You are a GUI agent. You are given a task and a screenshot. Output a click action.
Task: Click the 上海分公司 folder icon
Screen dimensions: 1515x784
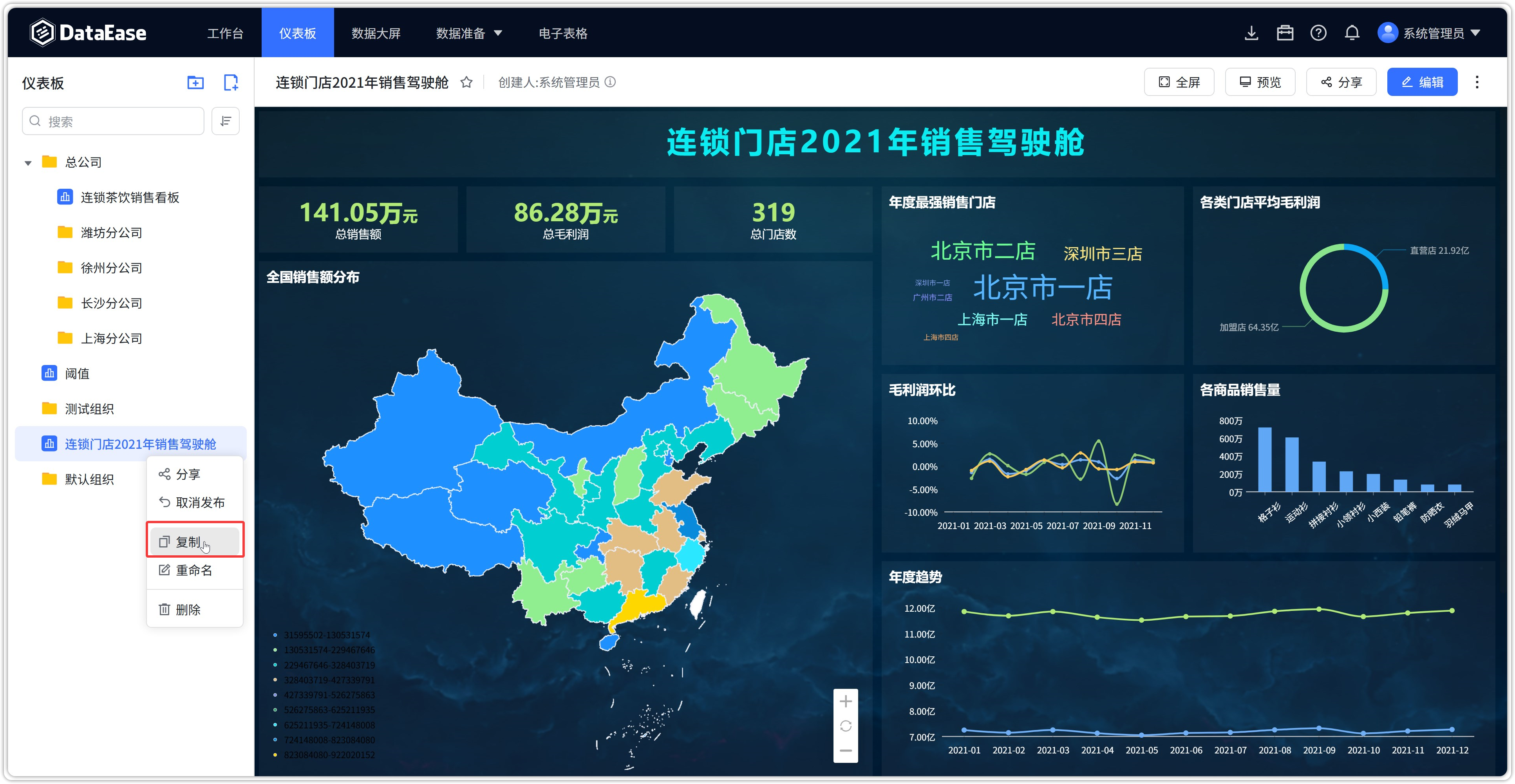(x=65, y=338)
